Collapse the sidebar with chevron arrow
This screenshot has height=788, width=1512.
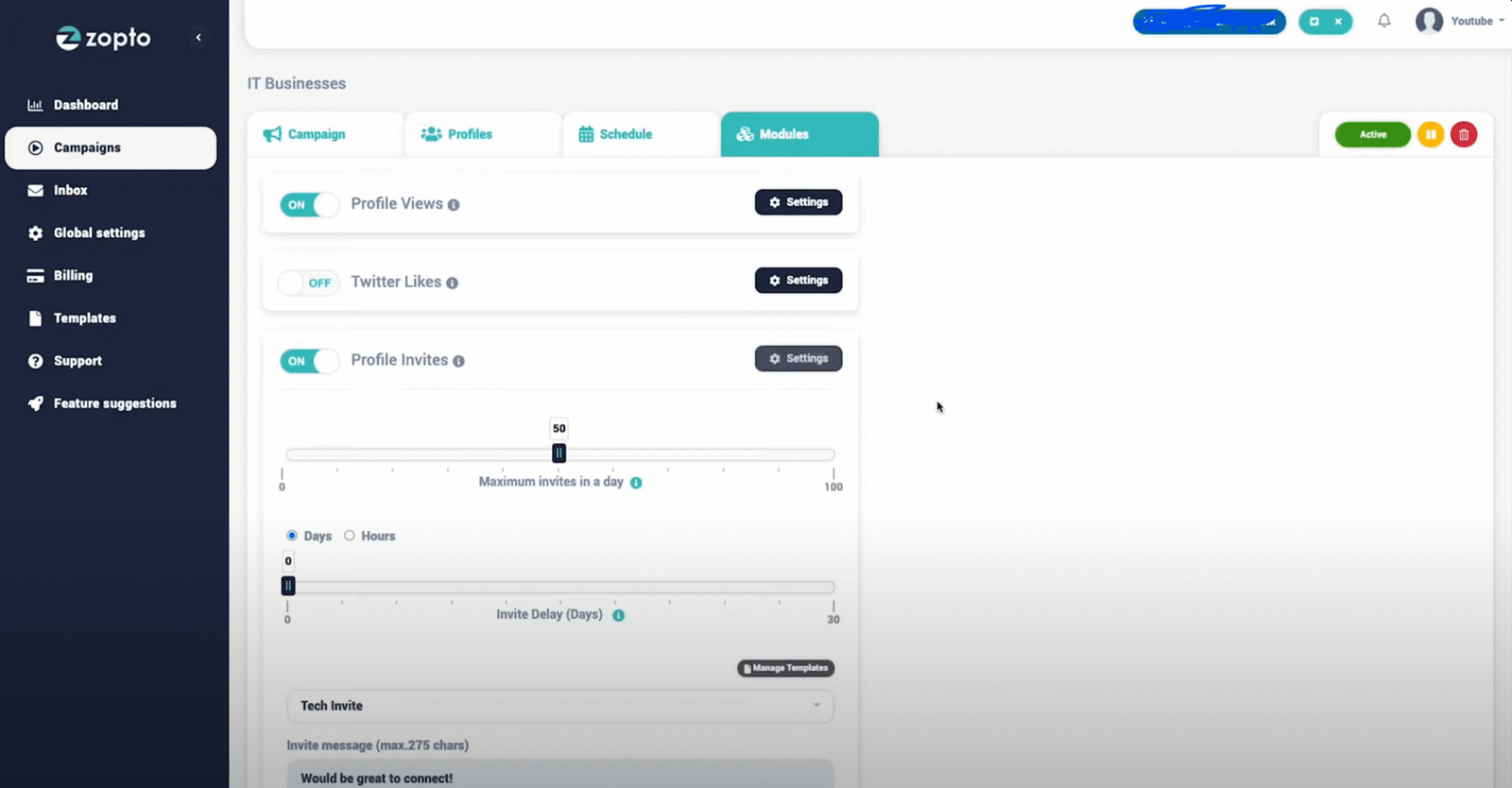tap(198, 38)
